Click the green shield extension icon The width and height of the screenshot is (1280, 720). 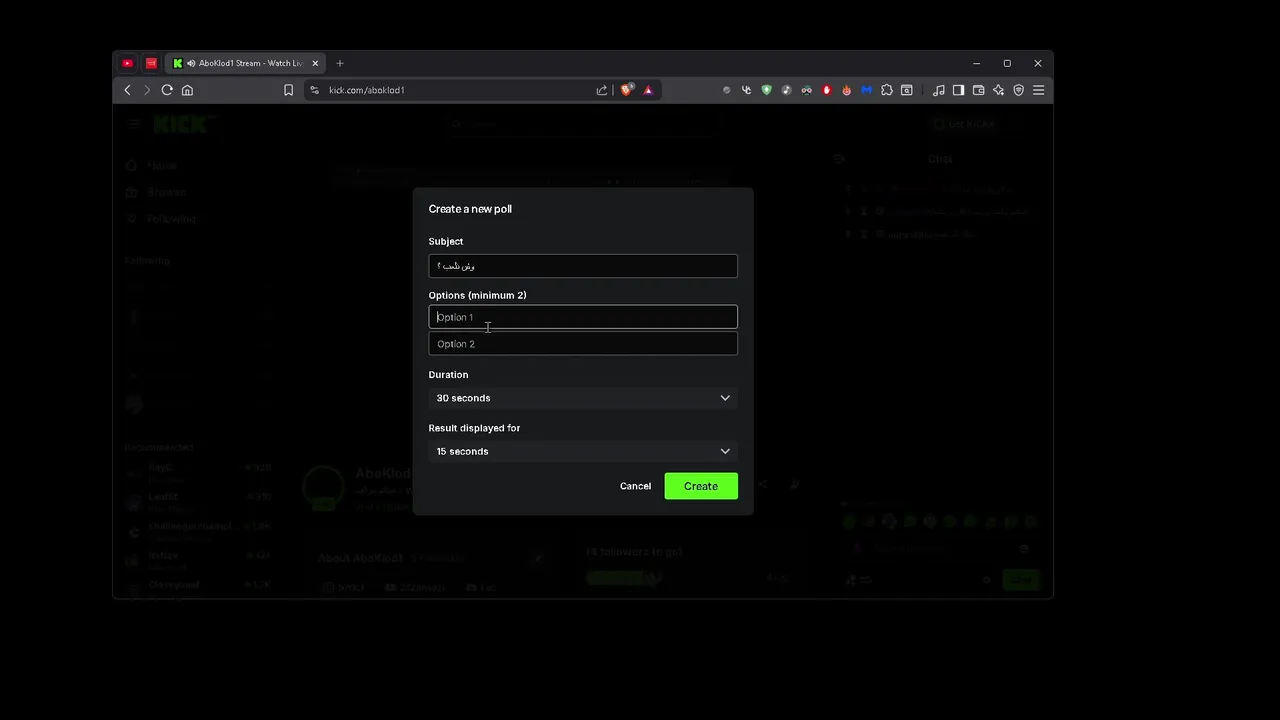[x=766, y=90]
